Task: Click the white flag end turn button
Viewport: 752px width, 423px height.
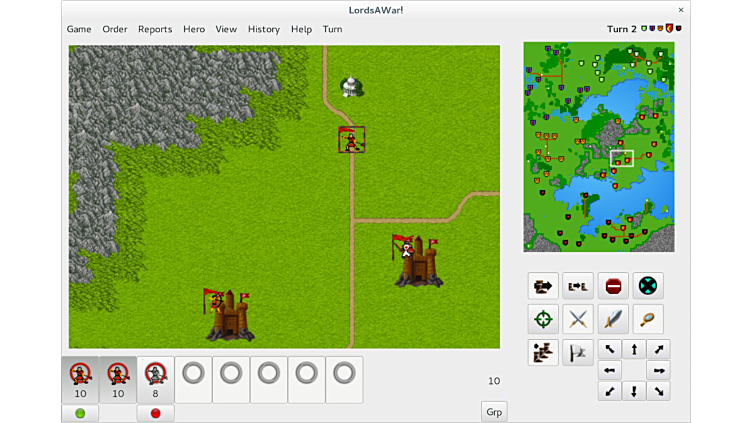Action: 578,352
